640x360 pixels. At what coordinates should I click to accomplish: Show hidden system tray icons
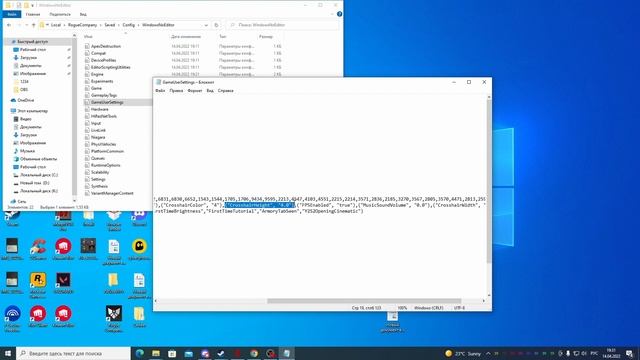click(488, 353)
